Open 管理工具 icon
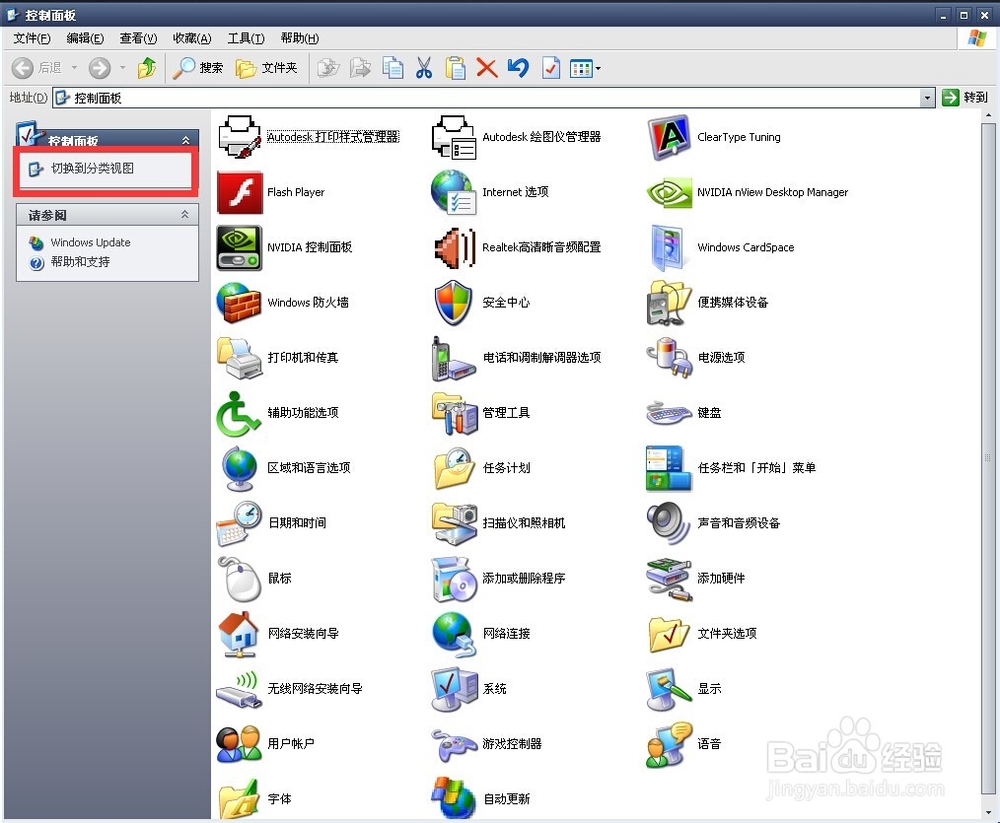1000x823 pixels. point(455,413)
